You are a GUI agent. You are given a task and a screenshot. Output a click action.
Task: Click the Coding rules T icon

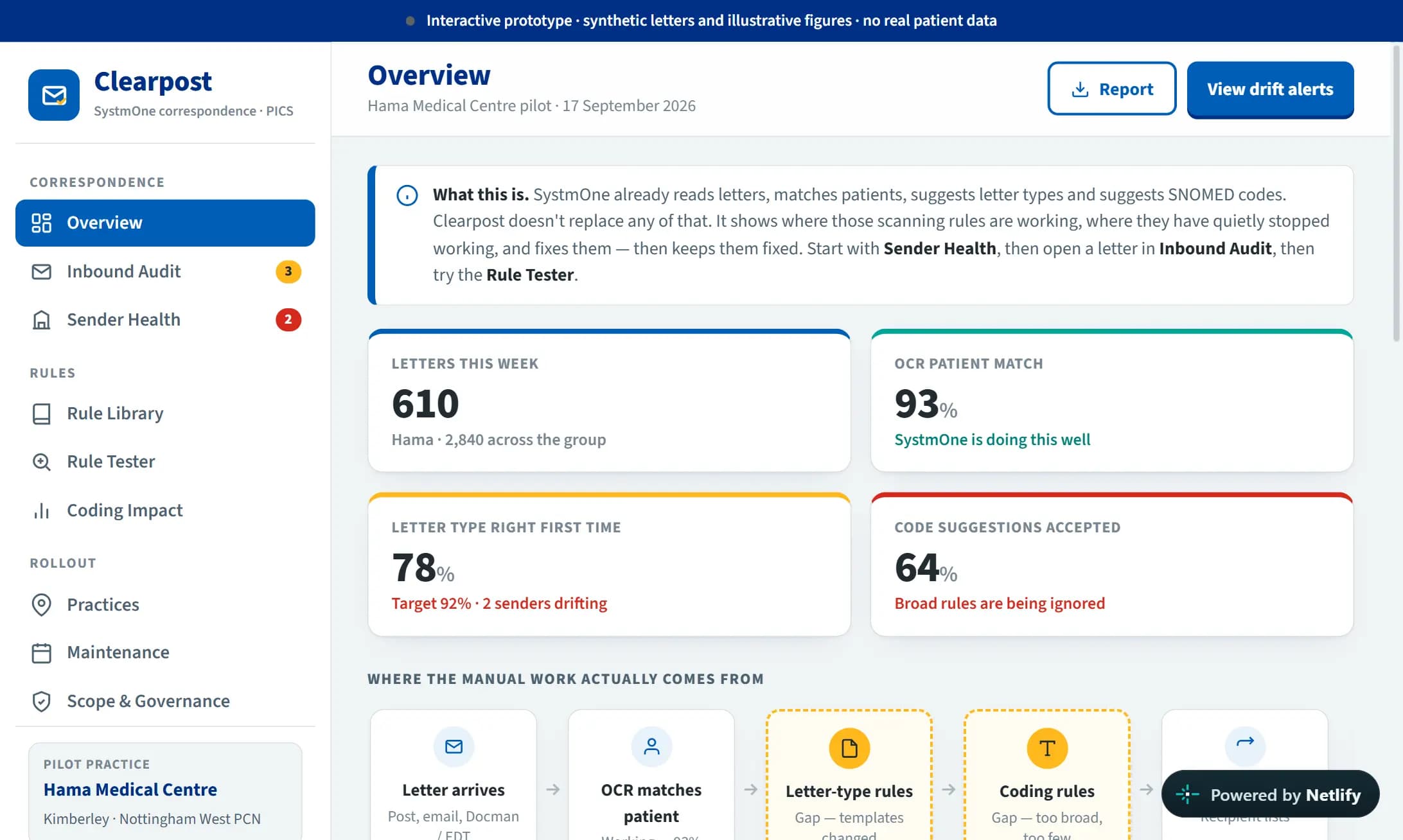click(x=1047, y=748)
